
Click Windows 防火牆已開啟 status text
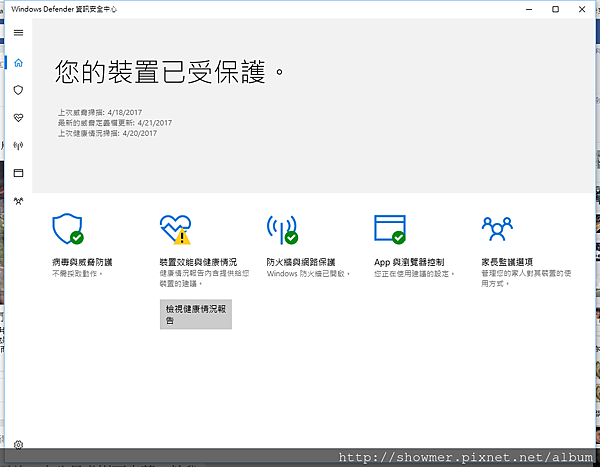pyautogui.click(x=308, y=274)
